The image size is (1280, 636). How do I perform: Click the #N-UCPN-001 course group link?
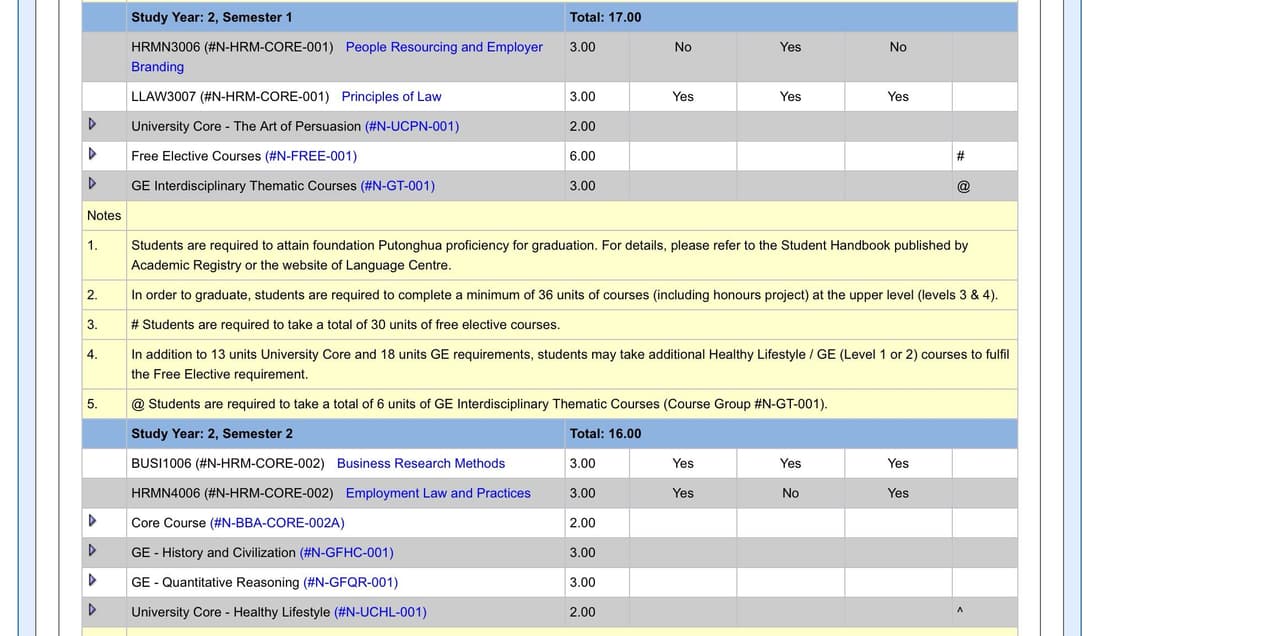[411, 126]
